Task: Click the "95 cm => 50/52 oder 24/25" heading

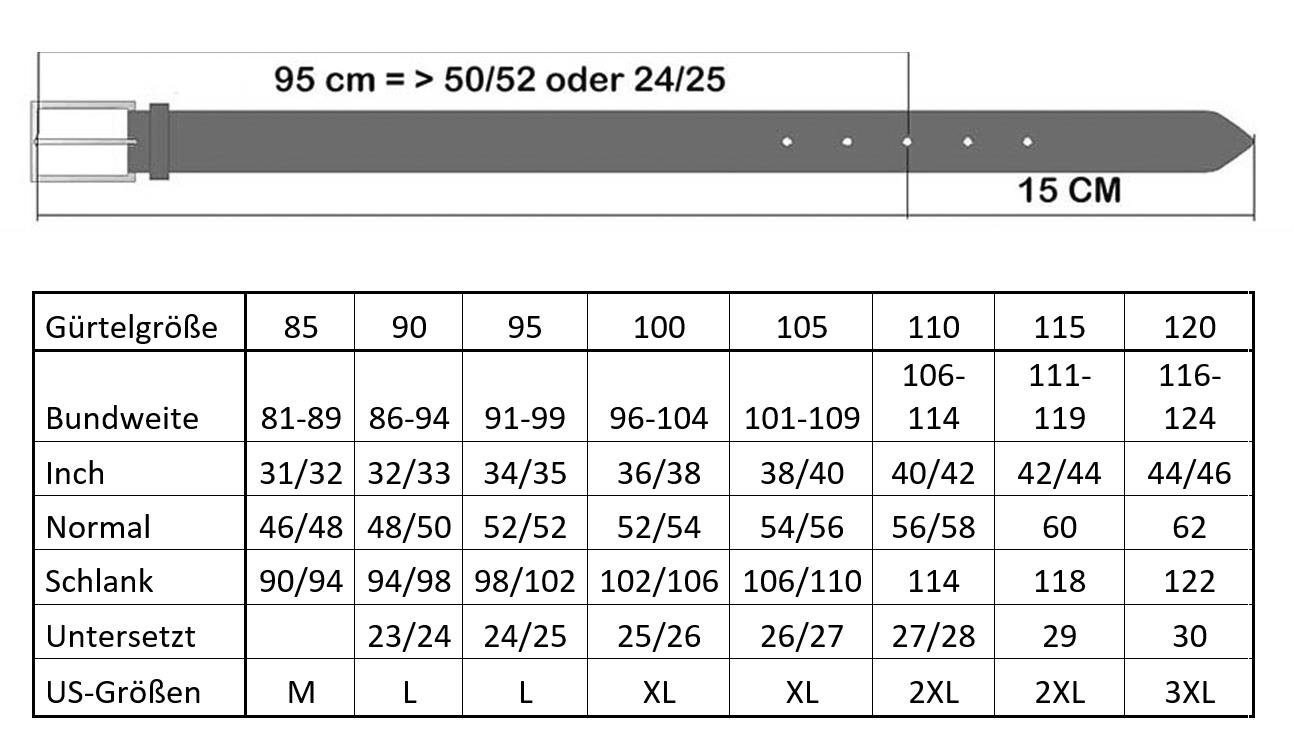Action: (499, 79)
